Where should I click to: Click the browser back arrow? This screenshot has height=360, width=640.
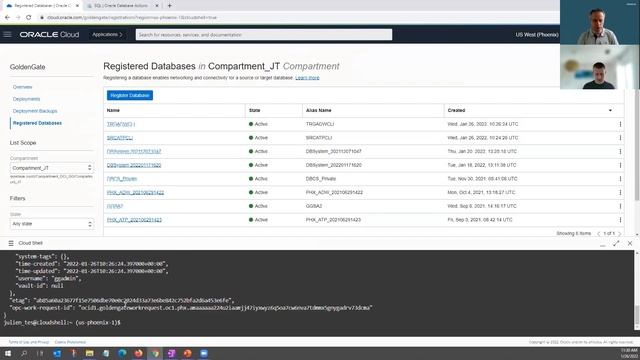pyautogui.click(x=7, y=18)
